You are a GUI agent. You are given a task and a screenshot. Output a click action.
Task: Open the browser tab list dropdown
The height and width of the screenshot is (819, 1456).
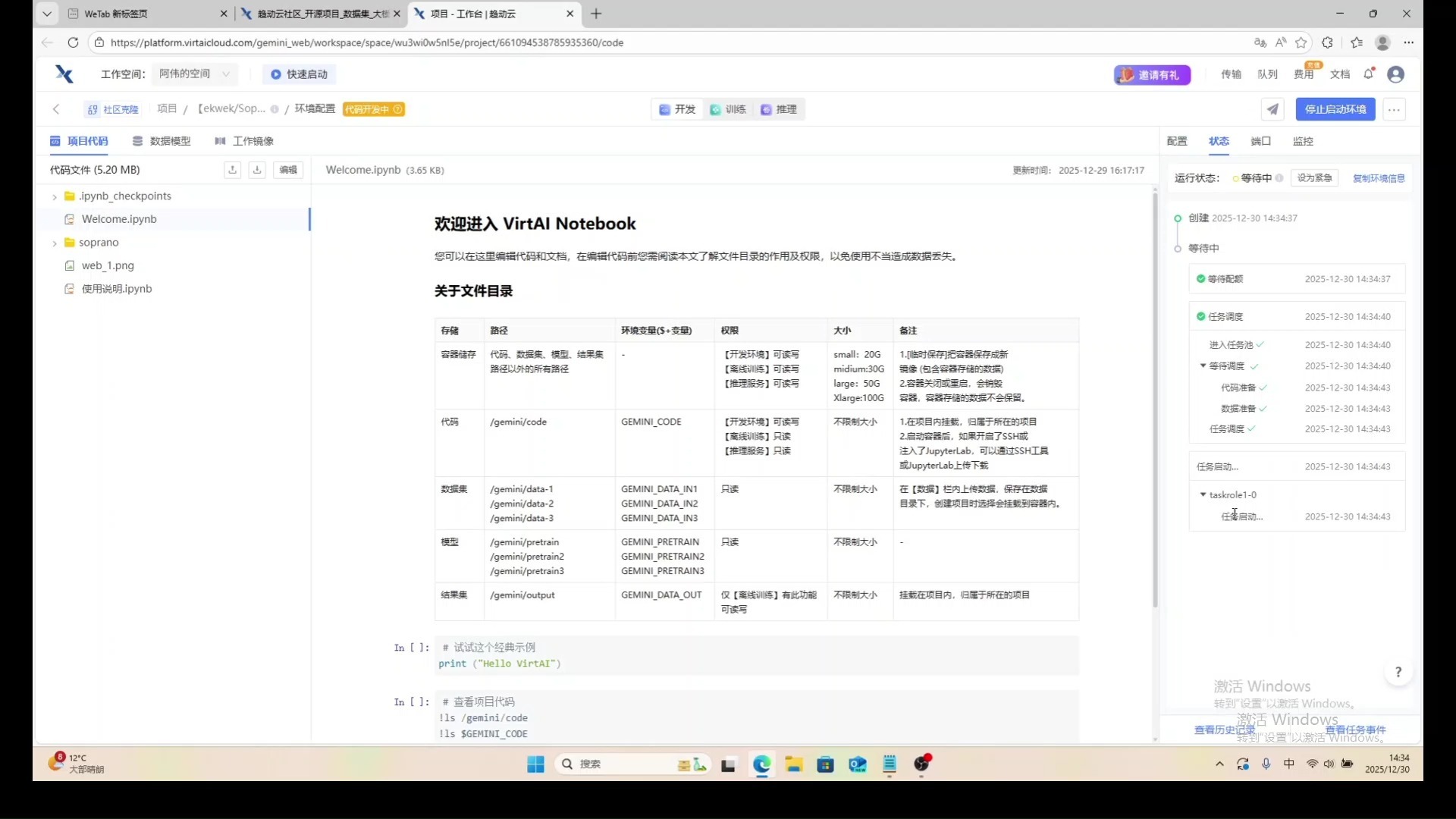coord(47,14)
